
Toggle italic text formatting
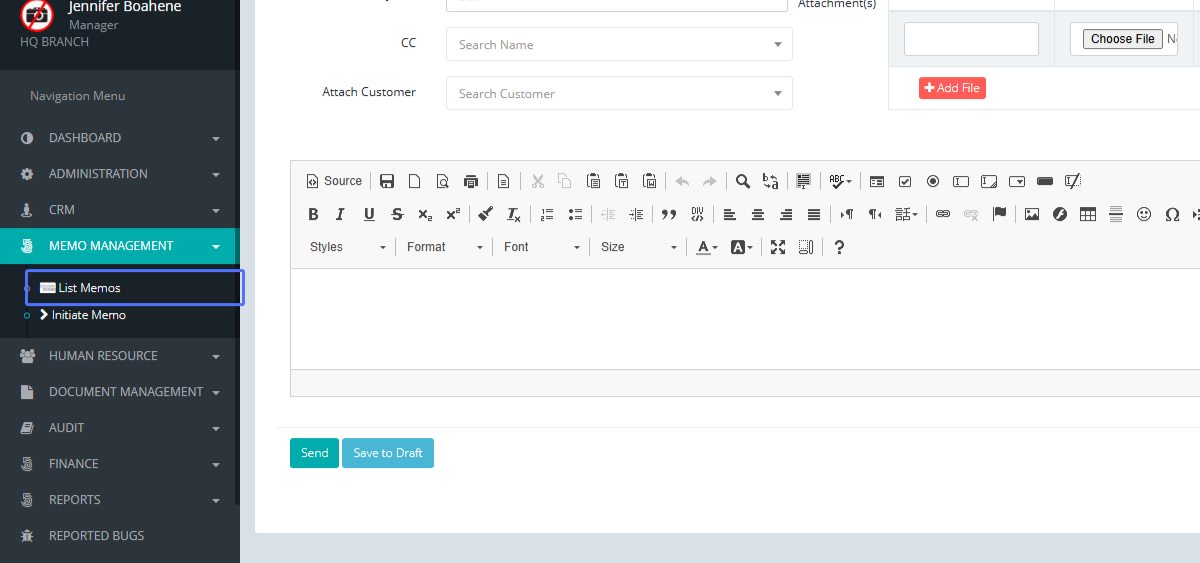(341, 214)
